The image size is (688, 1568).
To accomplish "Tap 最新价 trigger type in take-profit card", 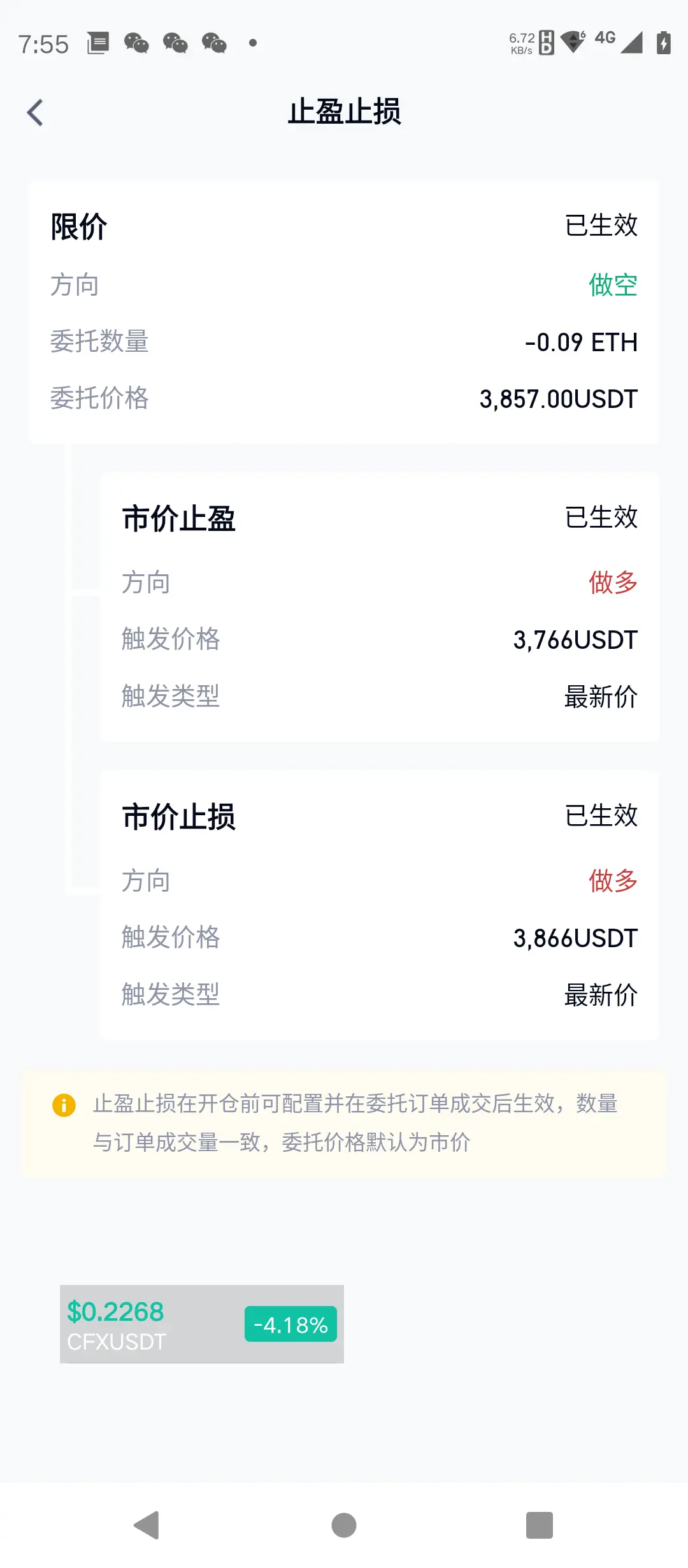I will (601, 697).
